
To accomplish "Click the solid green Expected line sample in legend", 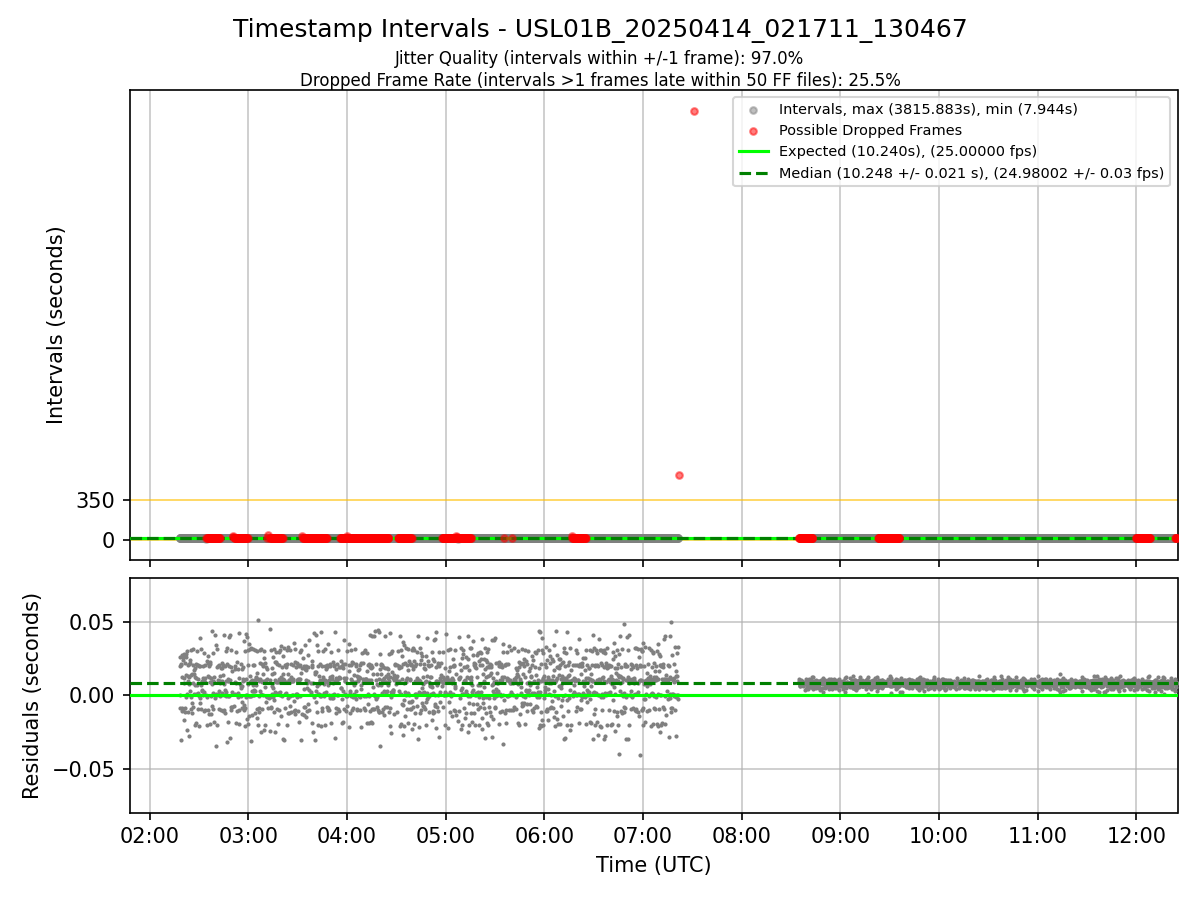I will tap(754, 152).
